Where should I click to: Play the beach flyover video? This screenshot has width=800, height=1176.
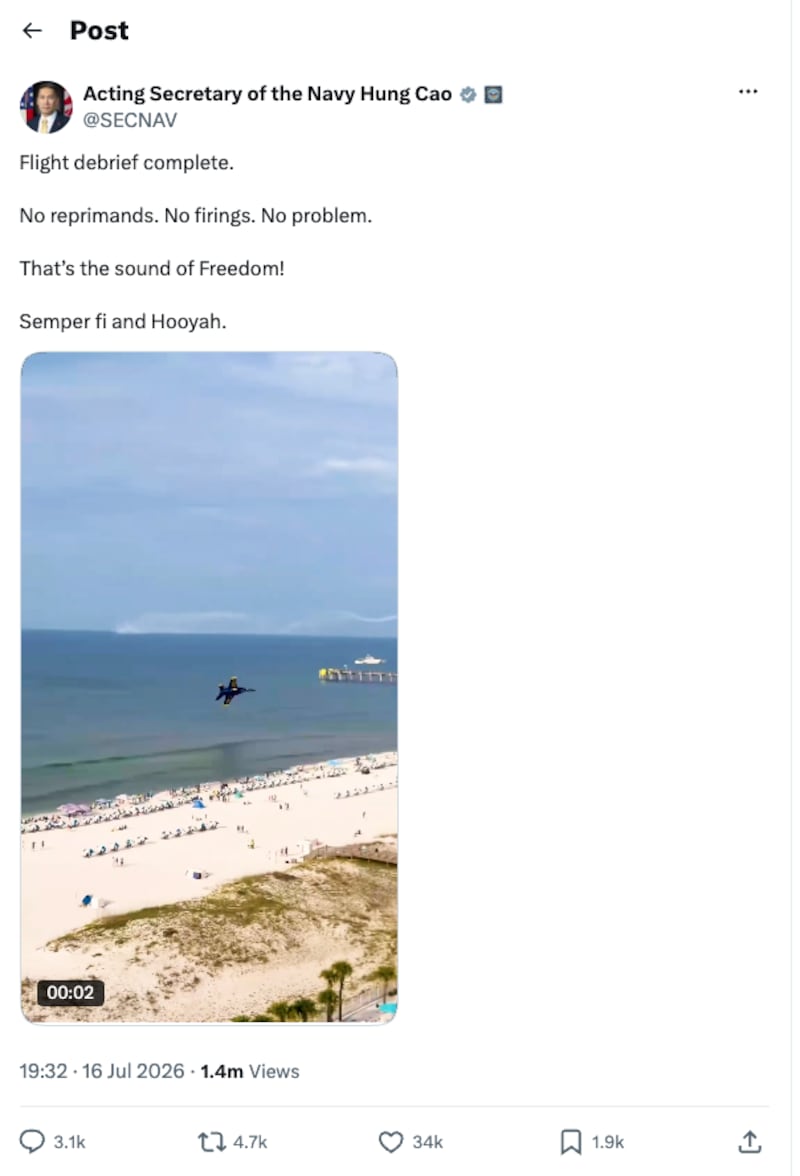click(x=209, y=687)
